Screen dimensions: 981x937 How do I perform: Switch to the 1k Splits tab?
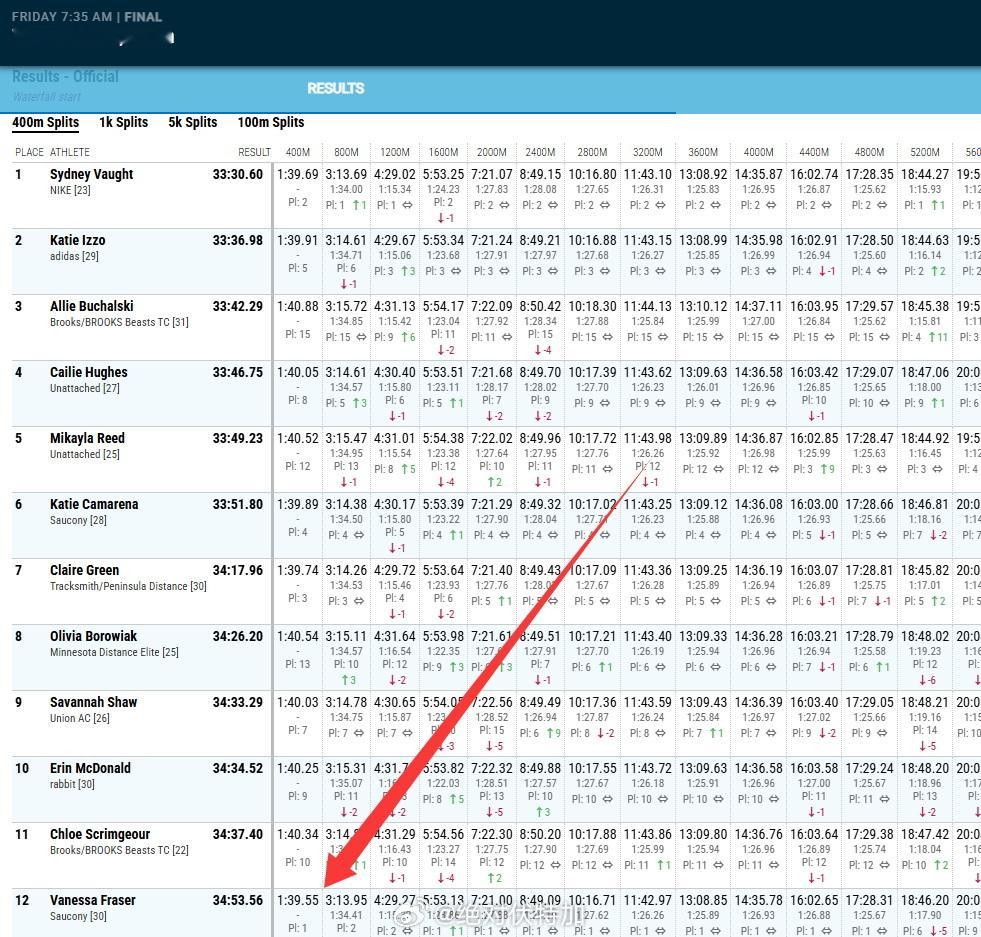(124, 122)
